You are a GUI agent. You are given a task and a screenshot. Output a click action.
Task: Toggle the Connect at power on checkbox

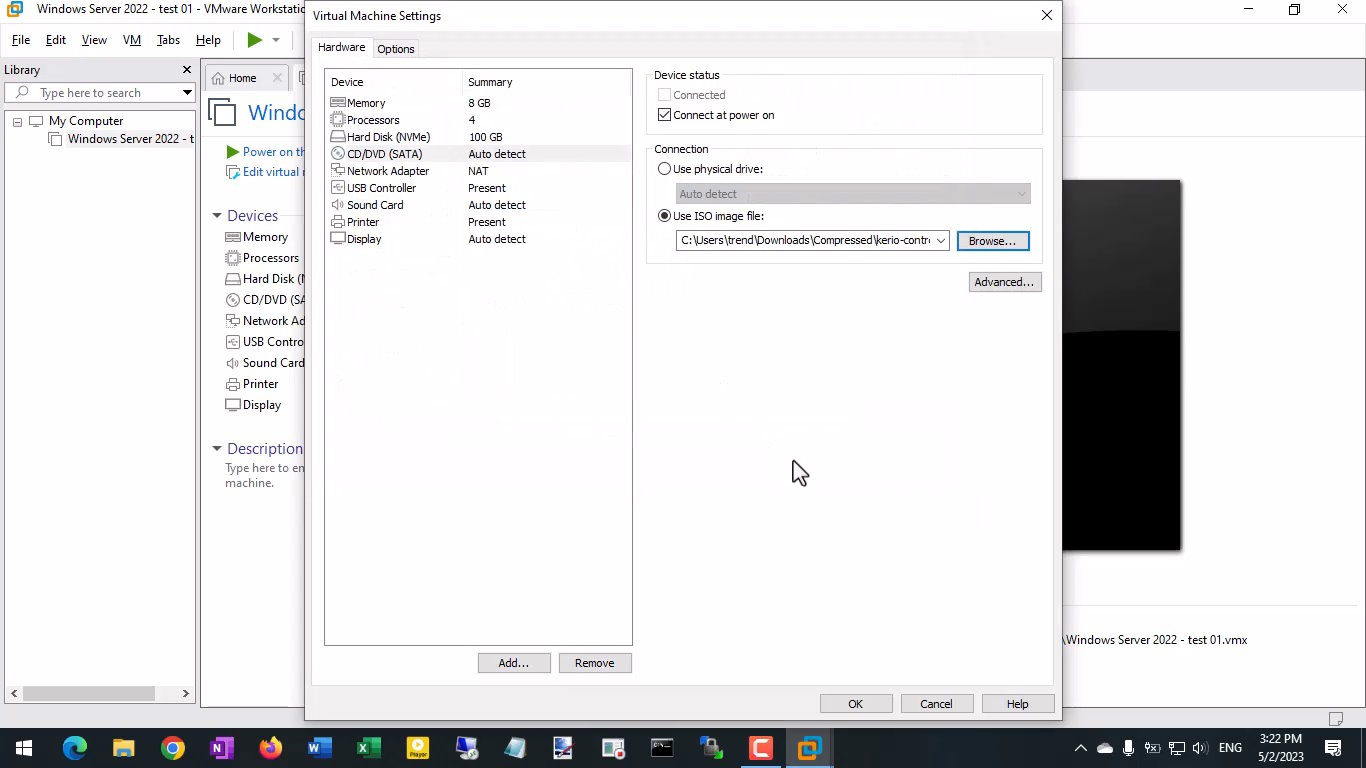pos(665,115)
